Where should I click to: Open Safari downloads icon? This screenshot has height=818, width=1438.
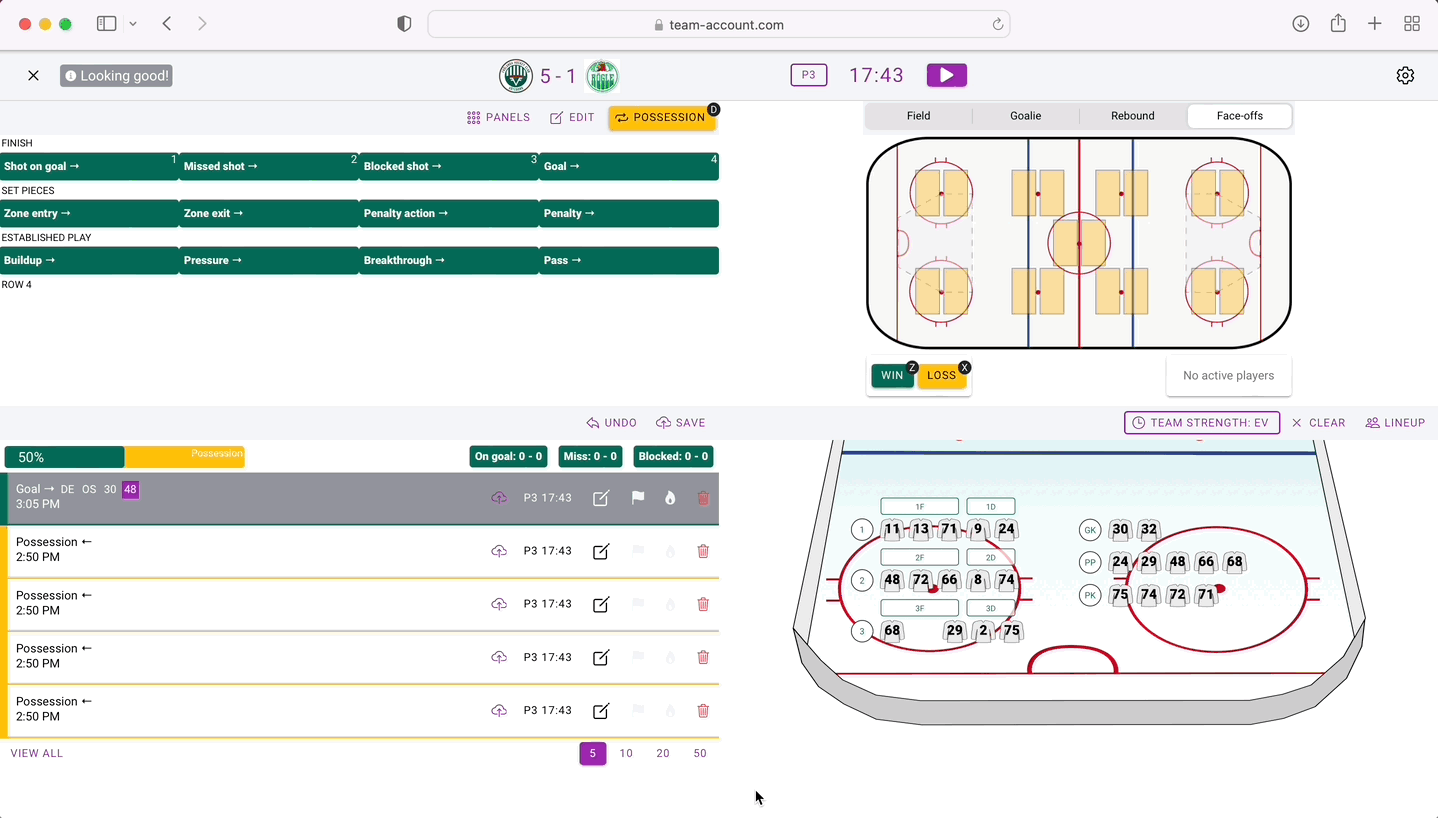pyautogui.click(x=1300, y=24)
